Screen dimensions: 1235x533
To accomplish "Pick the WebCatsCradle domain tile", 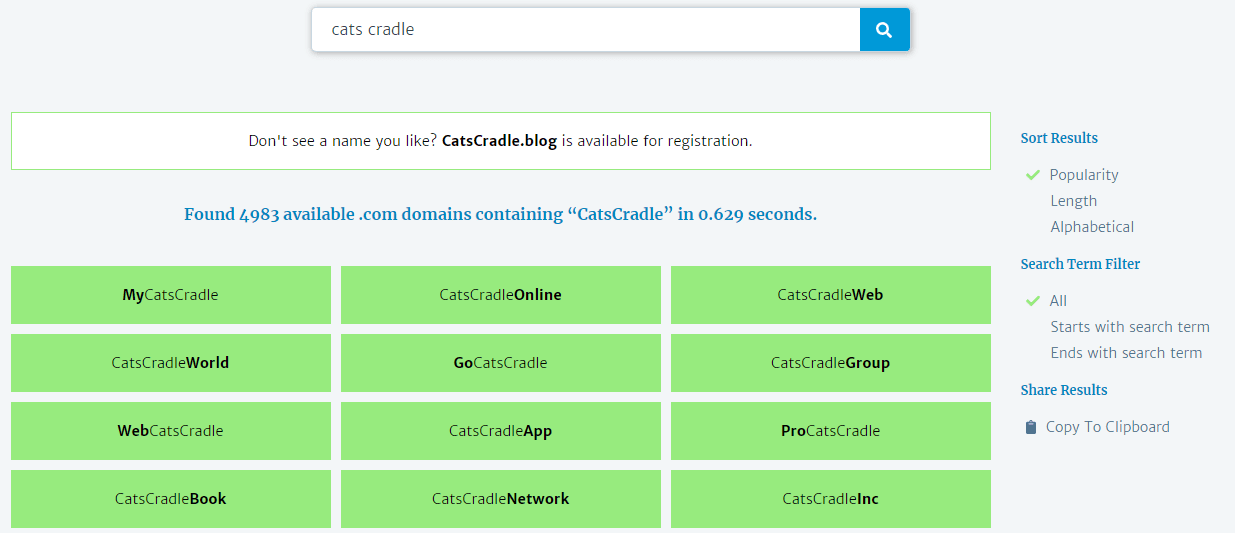I will click(171, 431).
